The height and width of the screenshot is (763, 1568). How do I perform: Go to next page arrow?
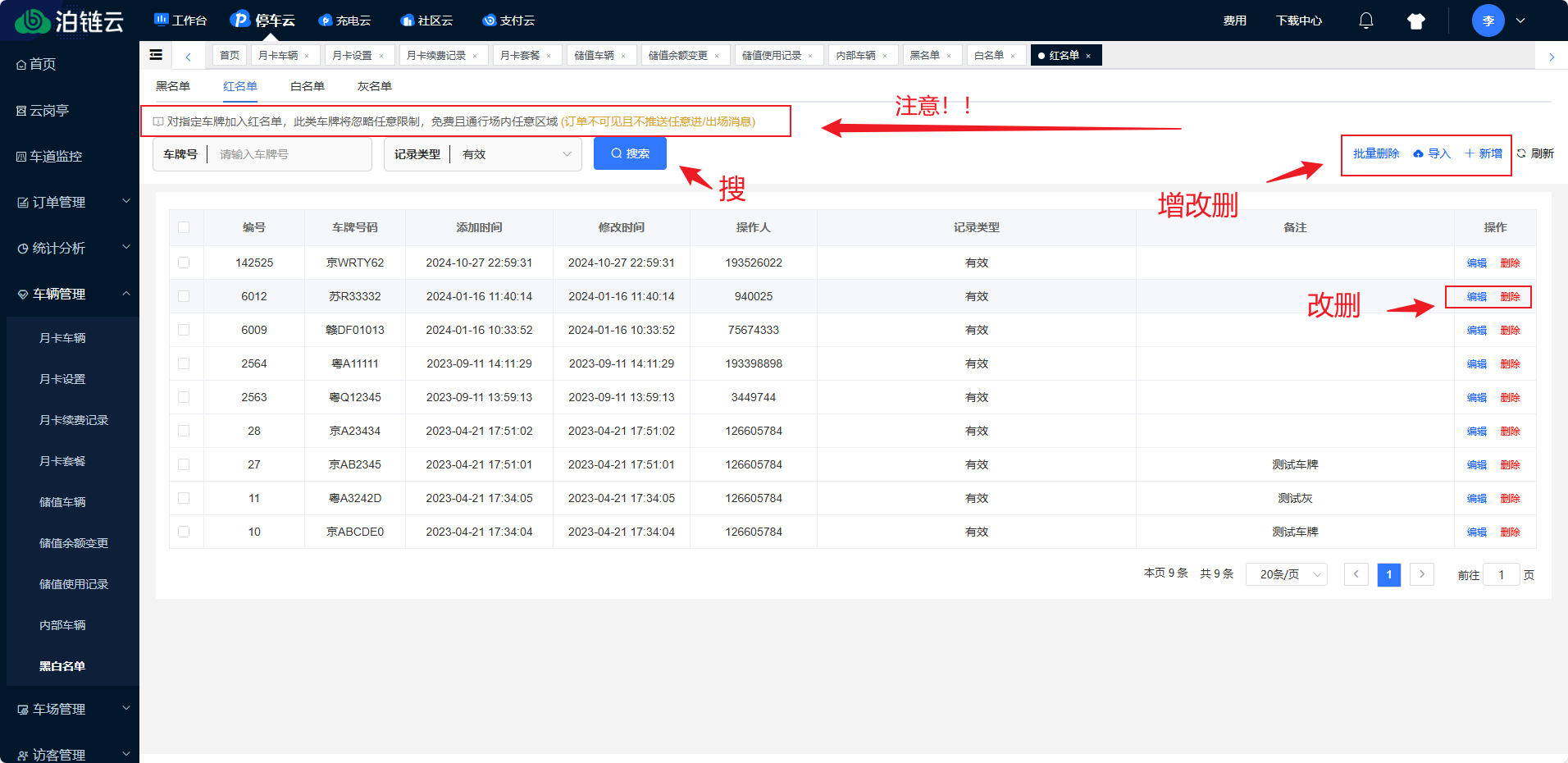1422,574
